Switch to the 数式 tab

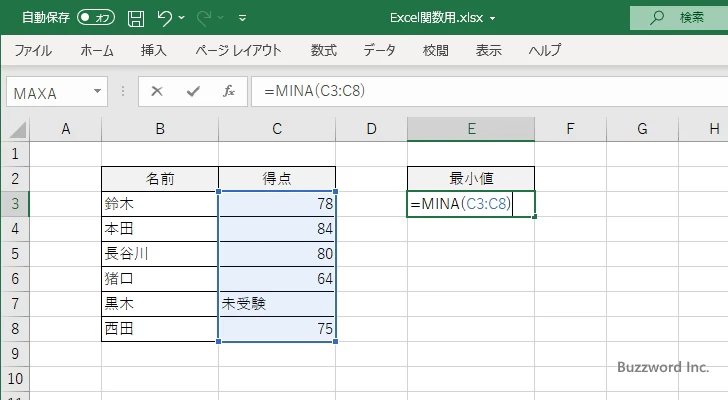click(324, 50)
